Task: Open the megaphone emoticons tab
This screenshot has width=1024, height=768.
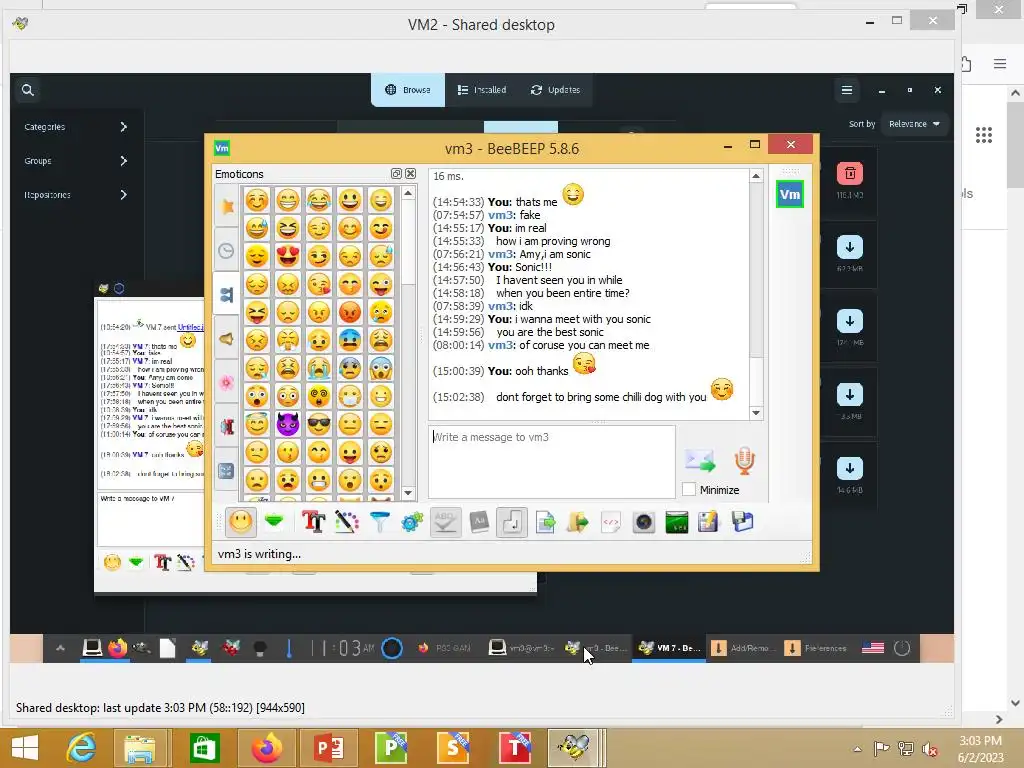Action: click(227, 338)
